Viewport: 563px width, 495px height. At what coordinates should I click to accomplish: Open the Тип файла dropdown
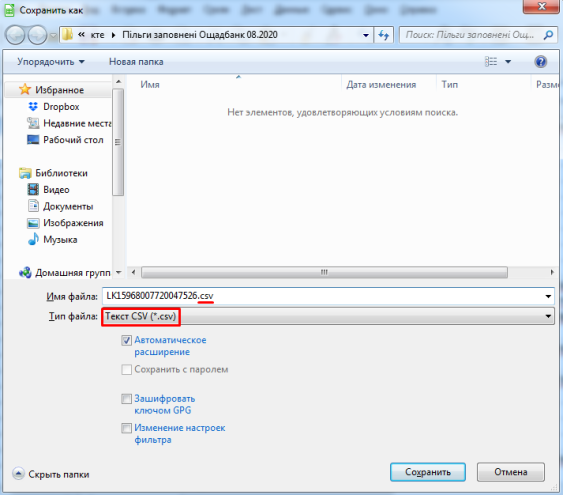pyautogui.click(x=328, y=316)
